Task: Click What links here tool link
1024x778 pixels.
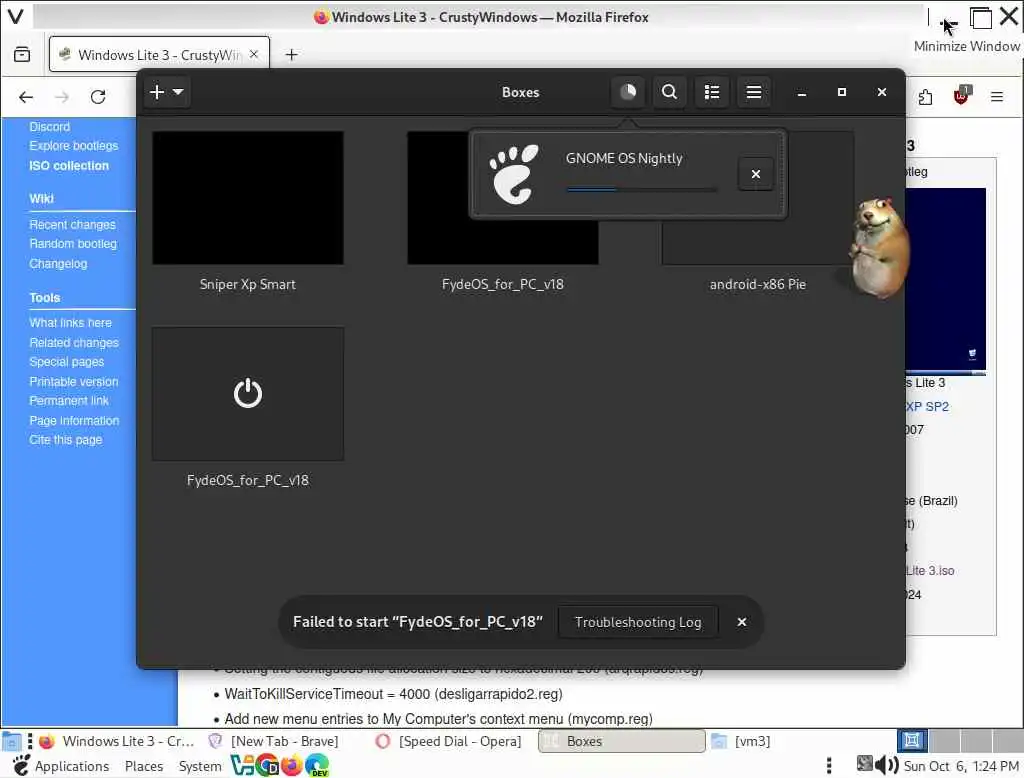Action: (71, 323)
